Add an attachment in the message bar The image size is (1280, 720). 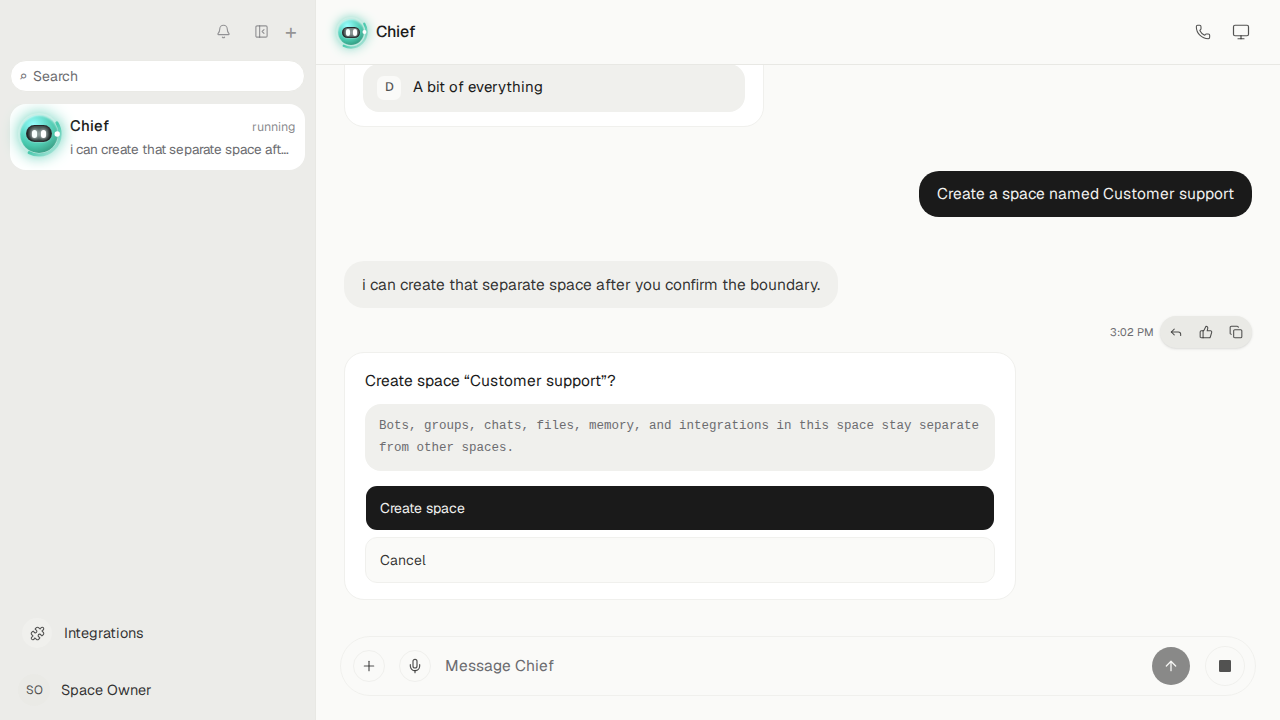pyautogui.click(x=369, y=666)
